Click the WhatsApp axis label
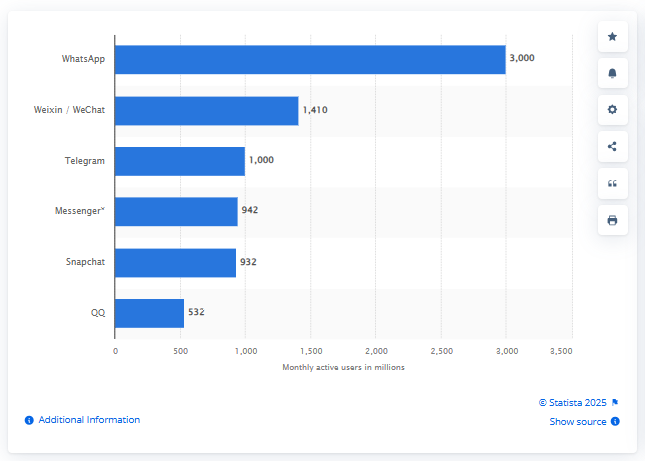 pyautogui.click(x=84, y=59)
